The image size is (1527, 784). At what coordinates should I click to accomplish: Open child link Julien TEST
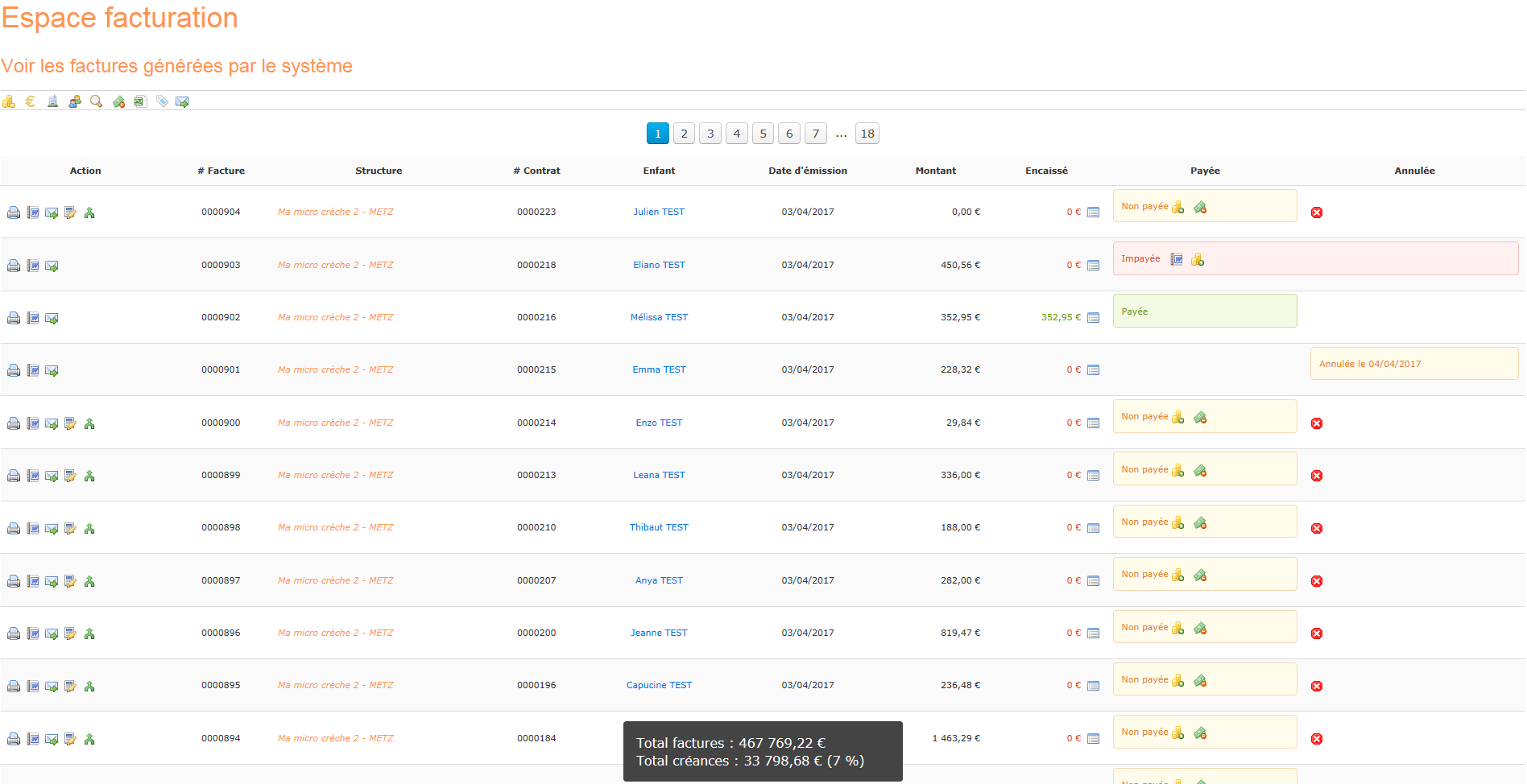click(x=659, y=212)
